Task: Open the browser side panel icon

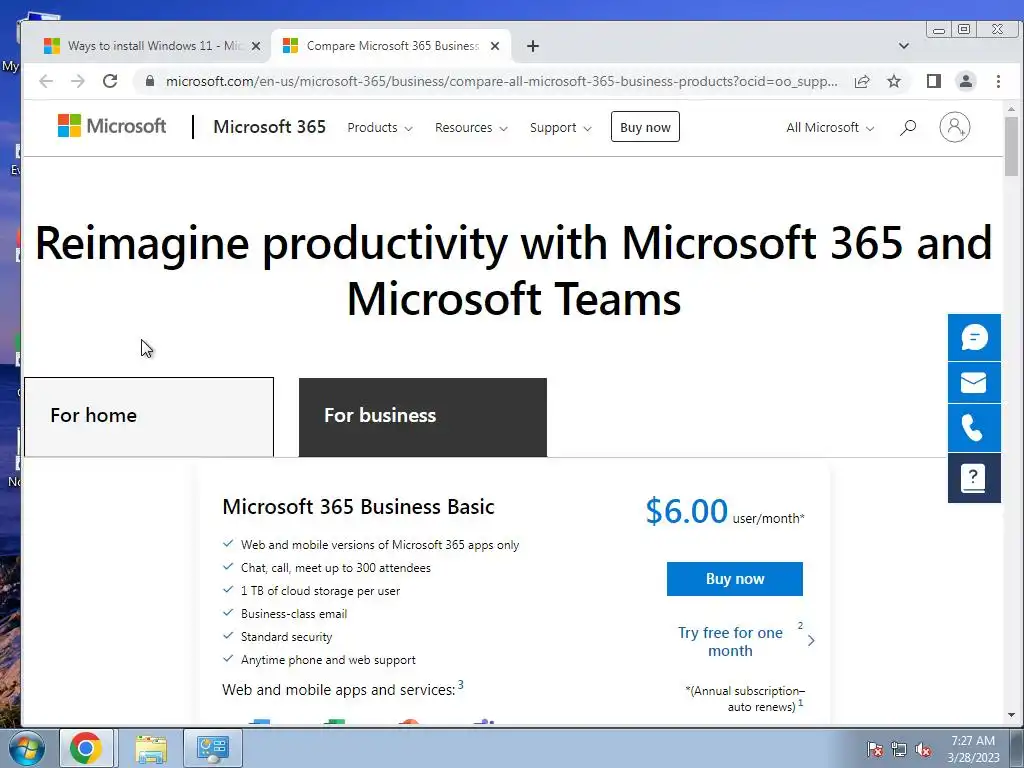Action: point(934,81)
